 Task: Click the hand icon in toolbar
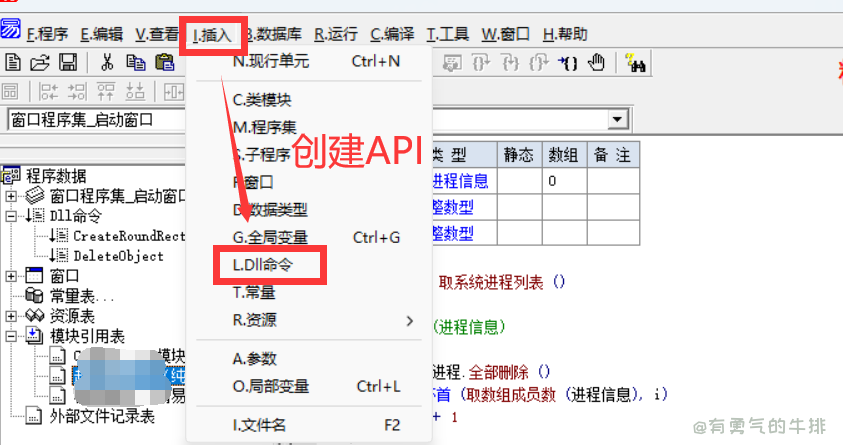coord(597,63)
